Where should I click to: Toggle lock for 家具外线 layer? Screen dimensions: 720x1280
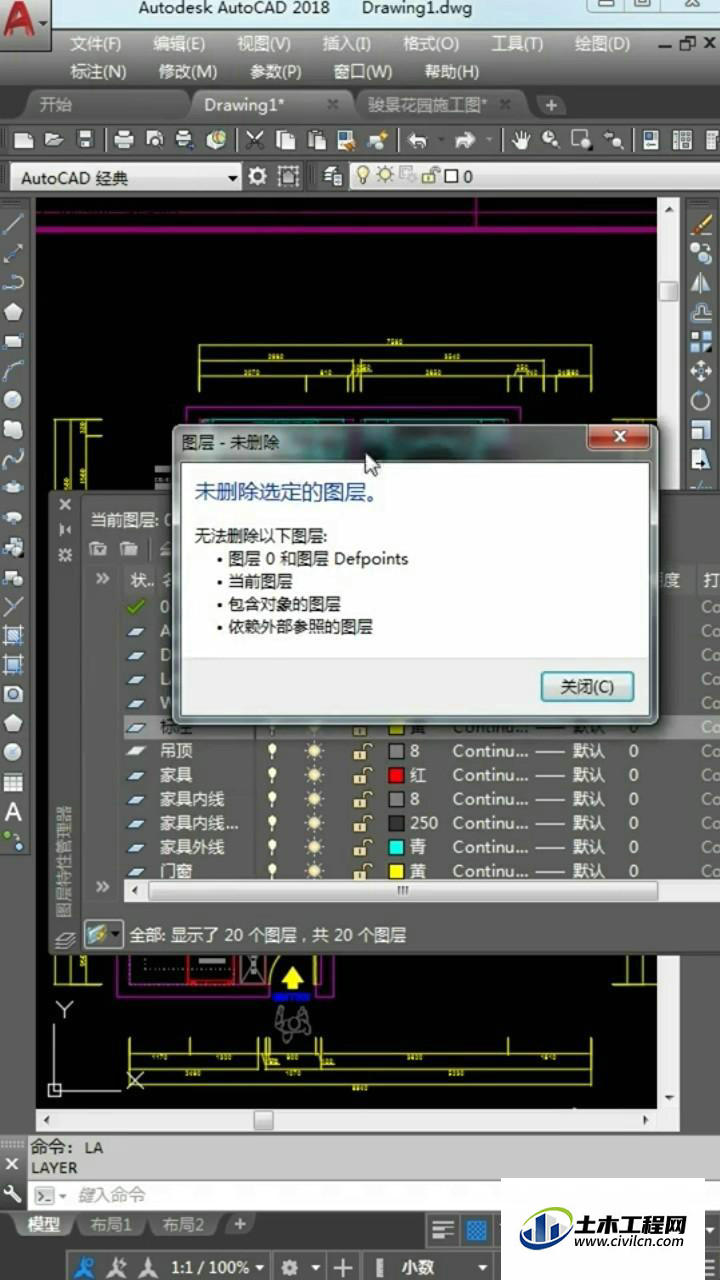(x=361, y=847)
